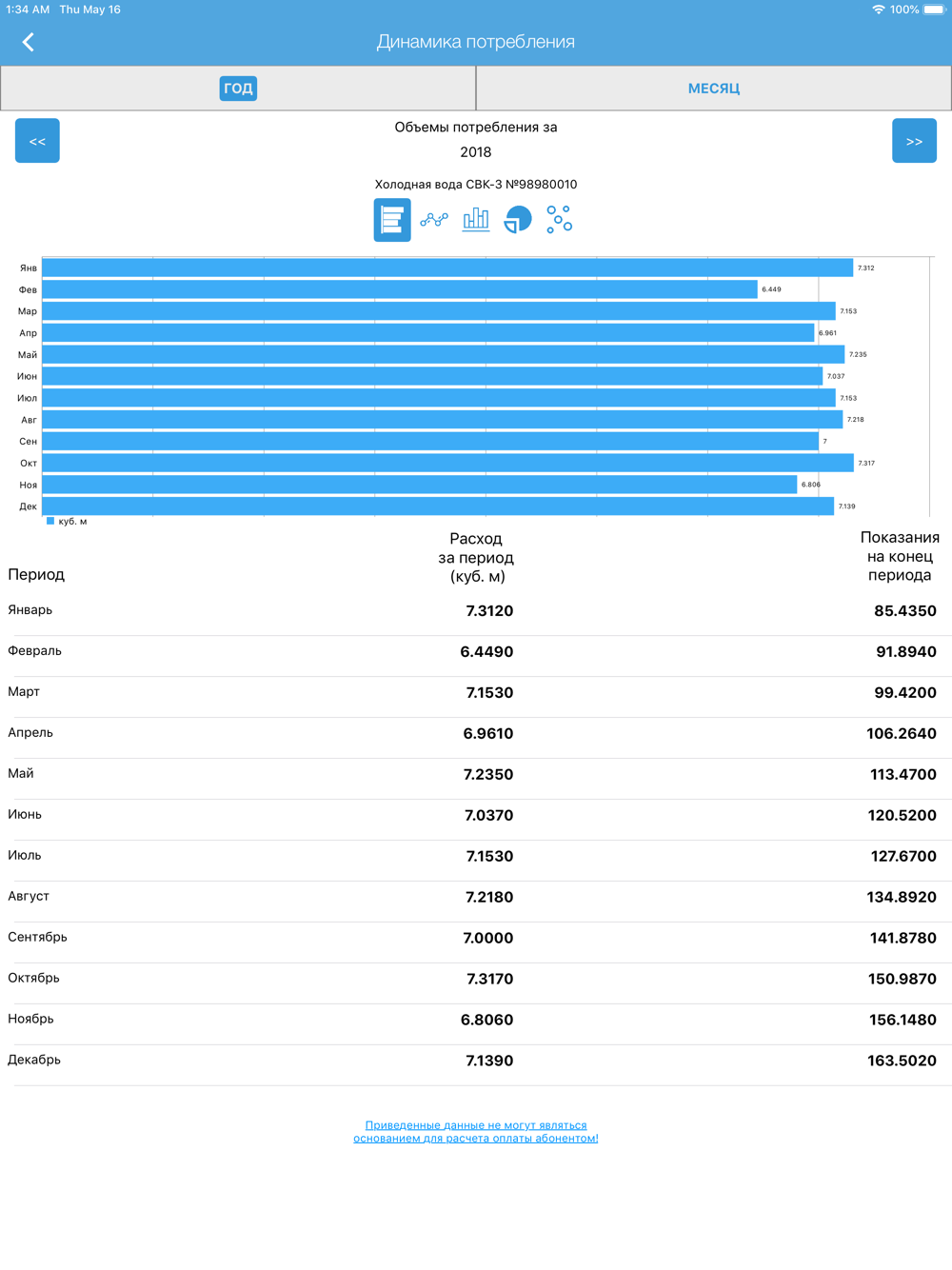
Task: Select the horizontal bar chart view
Action: point(391,220)
